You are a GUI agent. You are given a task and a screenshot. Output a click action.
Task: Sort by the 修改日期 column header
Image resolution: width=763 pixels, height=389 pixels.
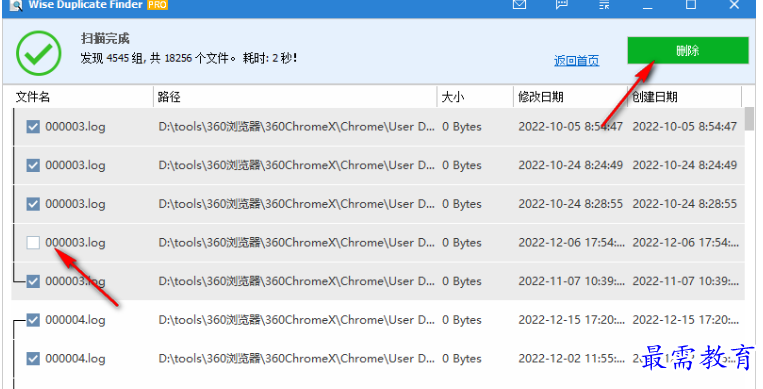click(x=541, y=97)
